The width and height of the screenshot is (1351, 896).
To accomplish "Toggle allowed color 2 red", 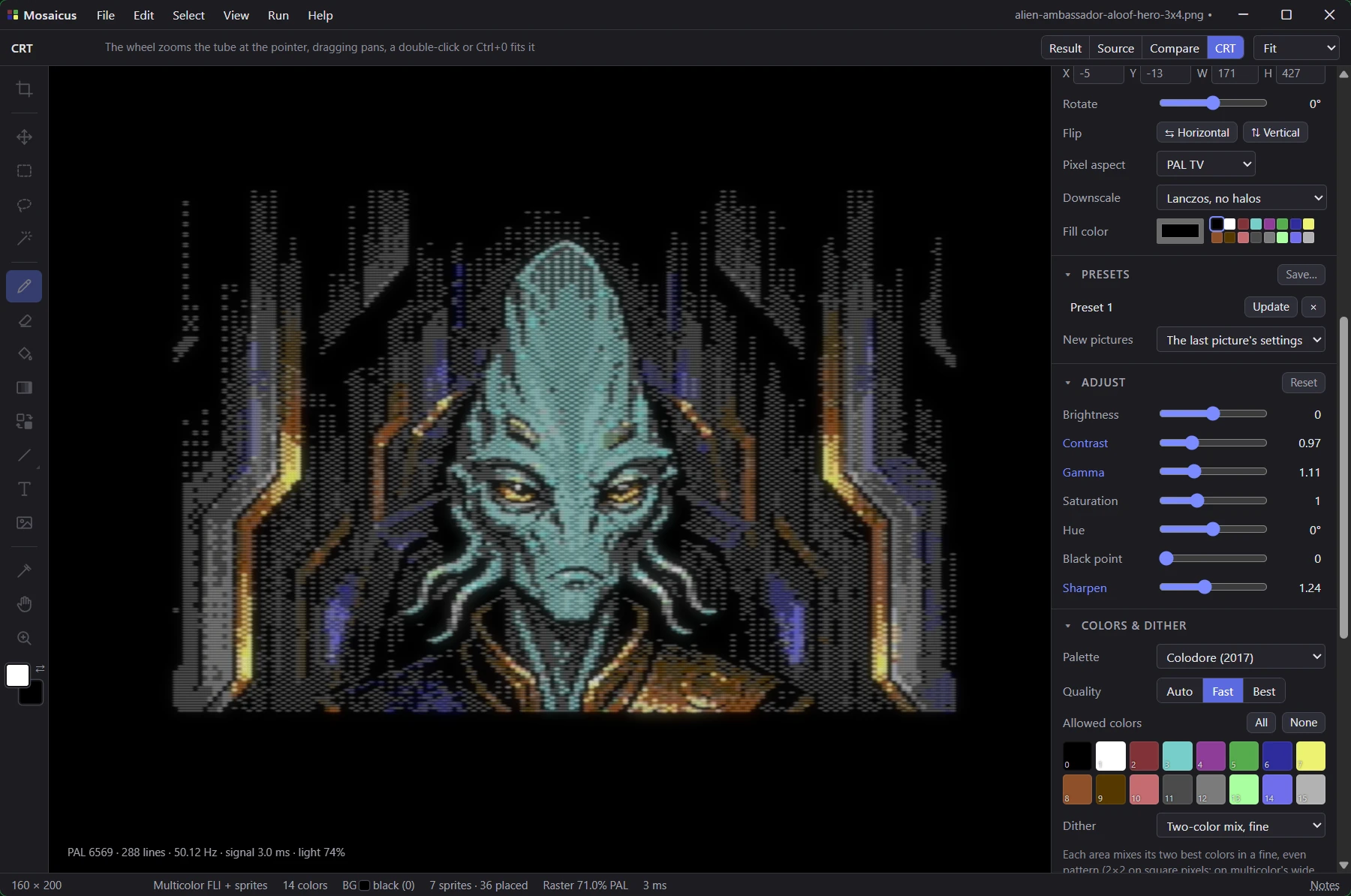I will click(x=1144, y=756).
